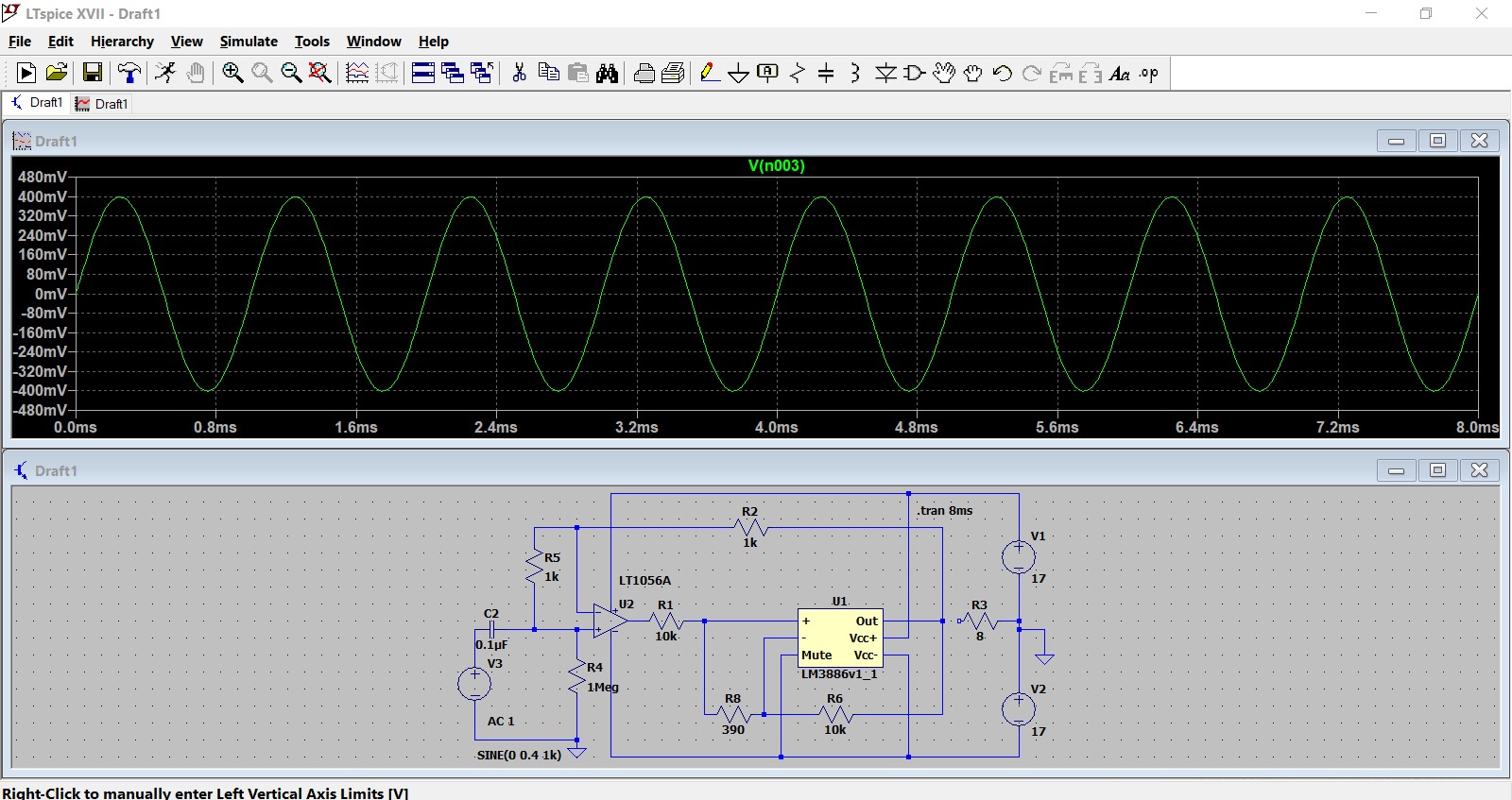Switch to the Draft1 schematic tab
This screenshot has height=800, width=1512.
click(36, 103)
